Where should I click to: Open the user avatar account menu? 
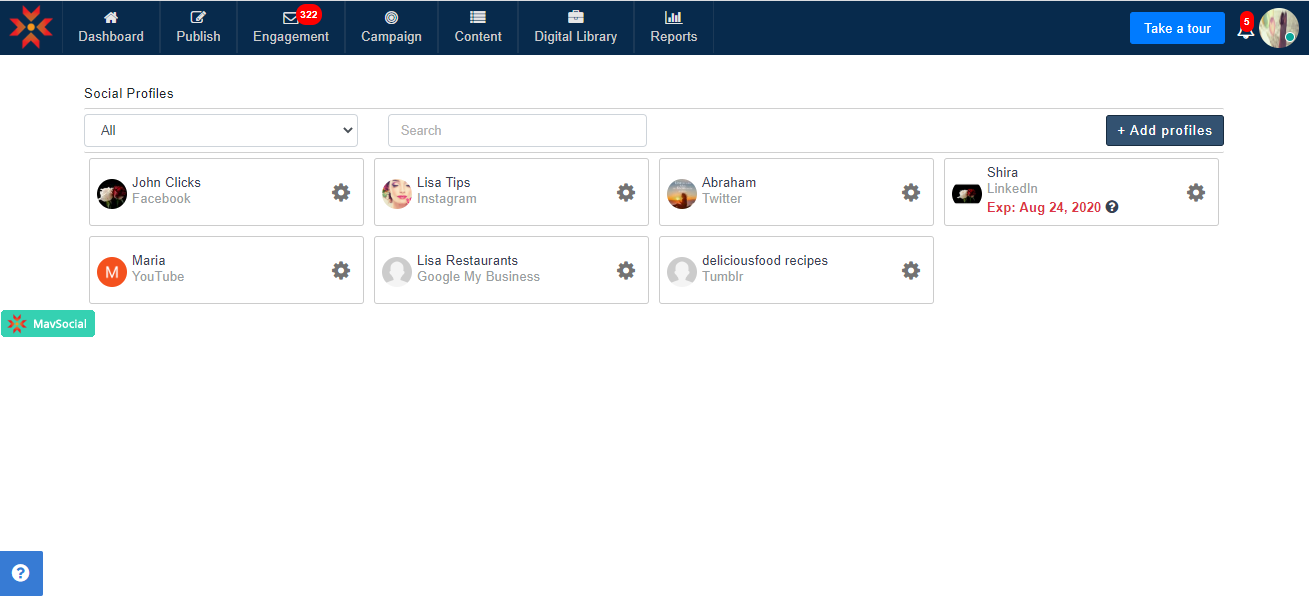click(x=1278, y=28)
